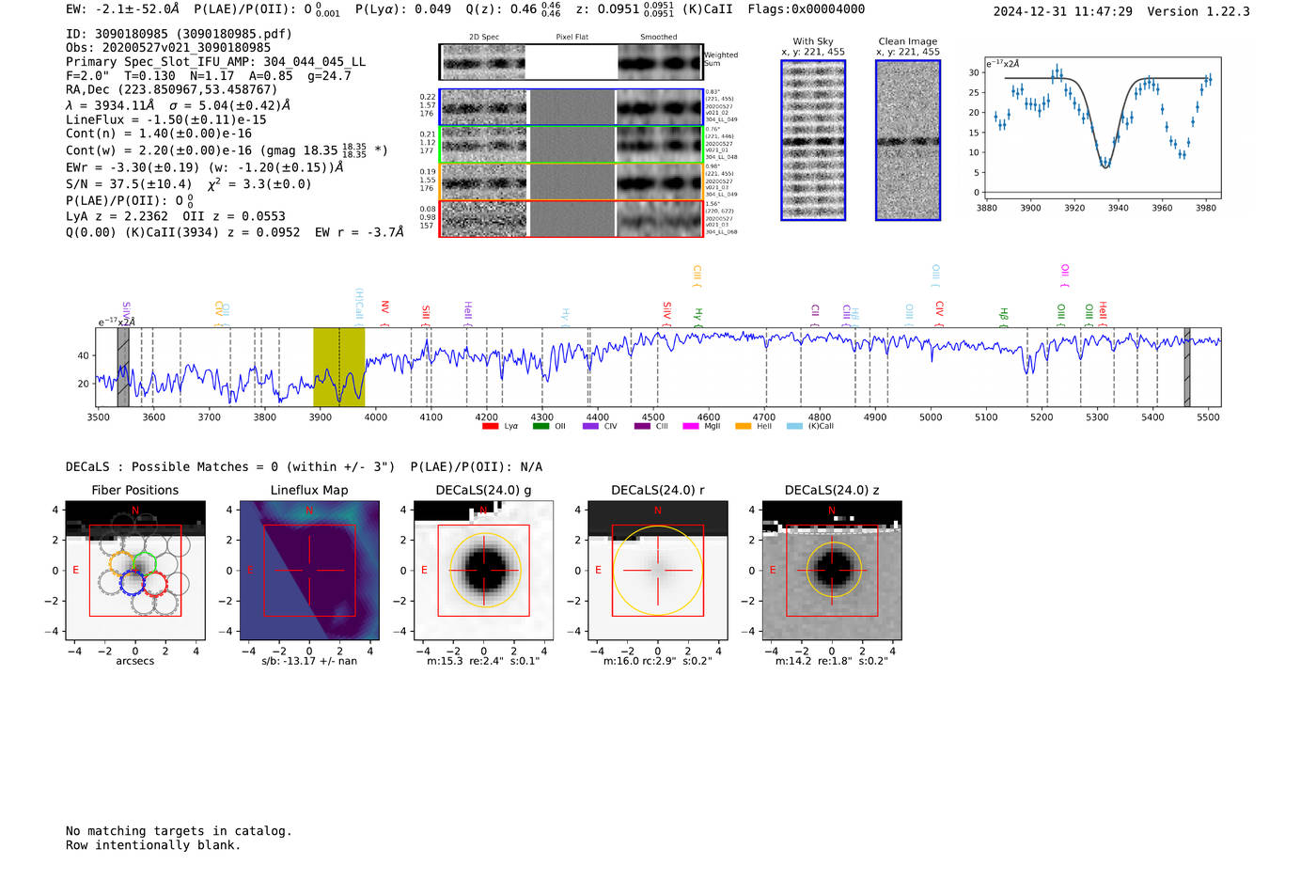This screenshot has width=1316, height=896.
Task: Select the blue-bordered fiber cutout row
Action: [x=571, y=107]
